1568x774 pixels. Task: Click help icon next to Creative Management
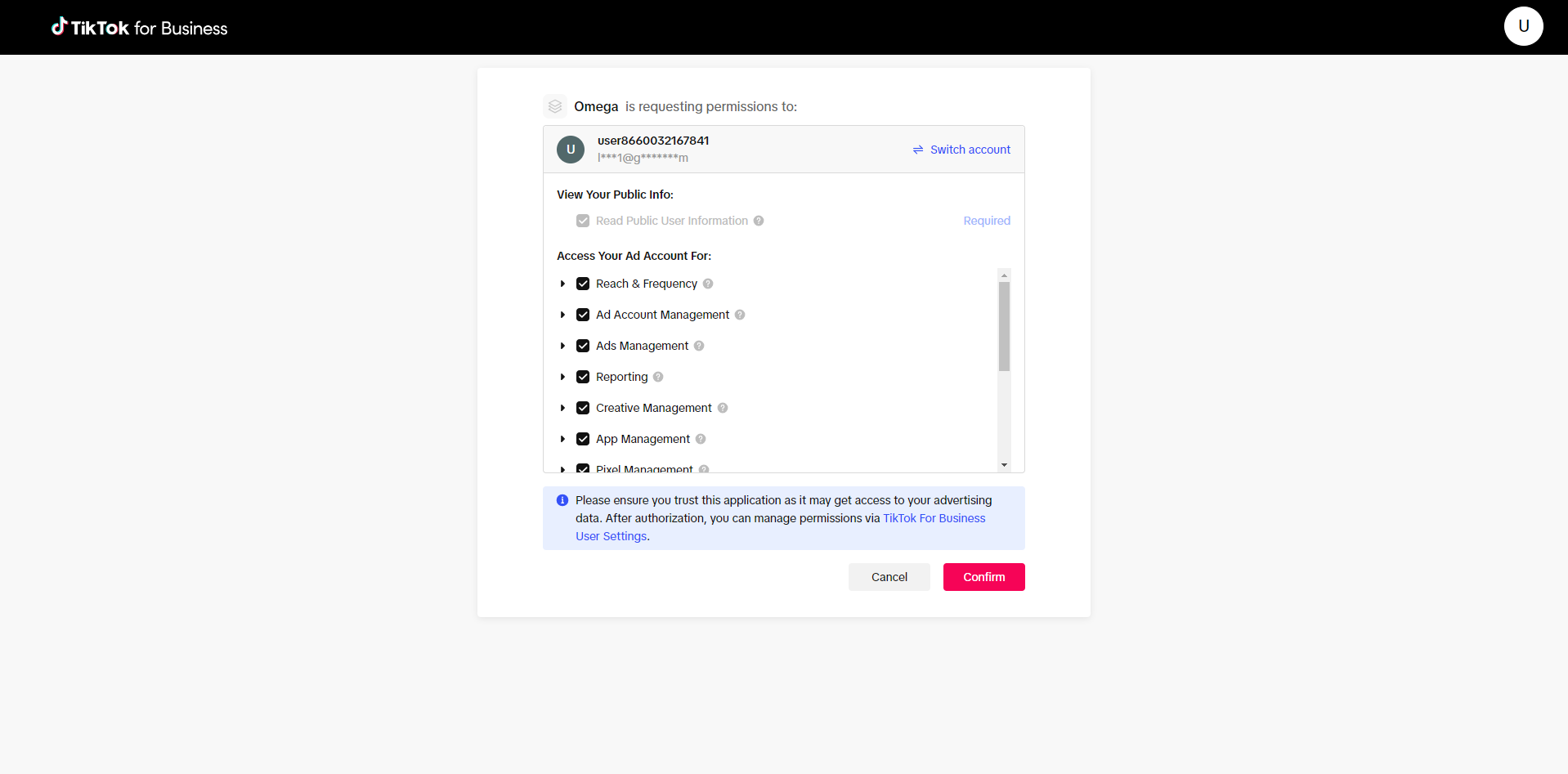point(723,408)
